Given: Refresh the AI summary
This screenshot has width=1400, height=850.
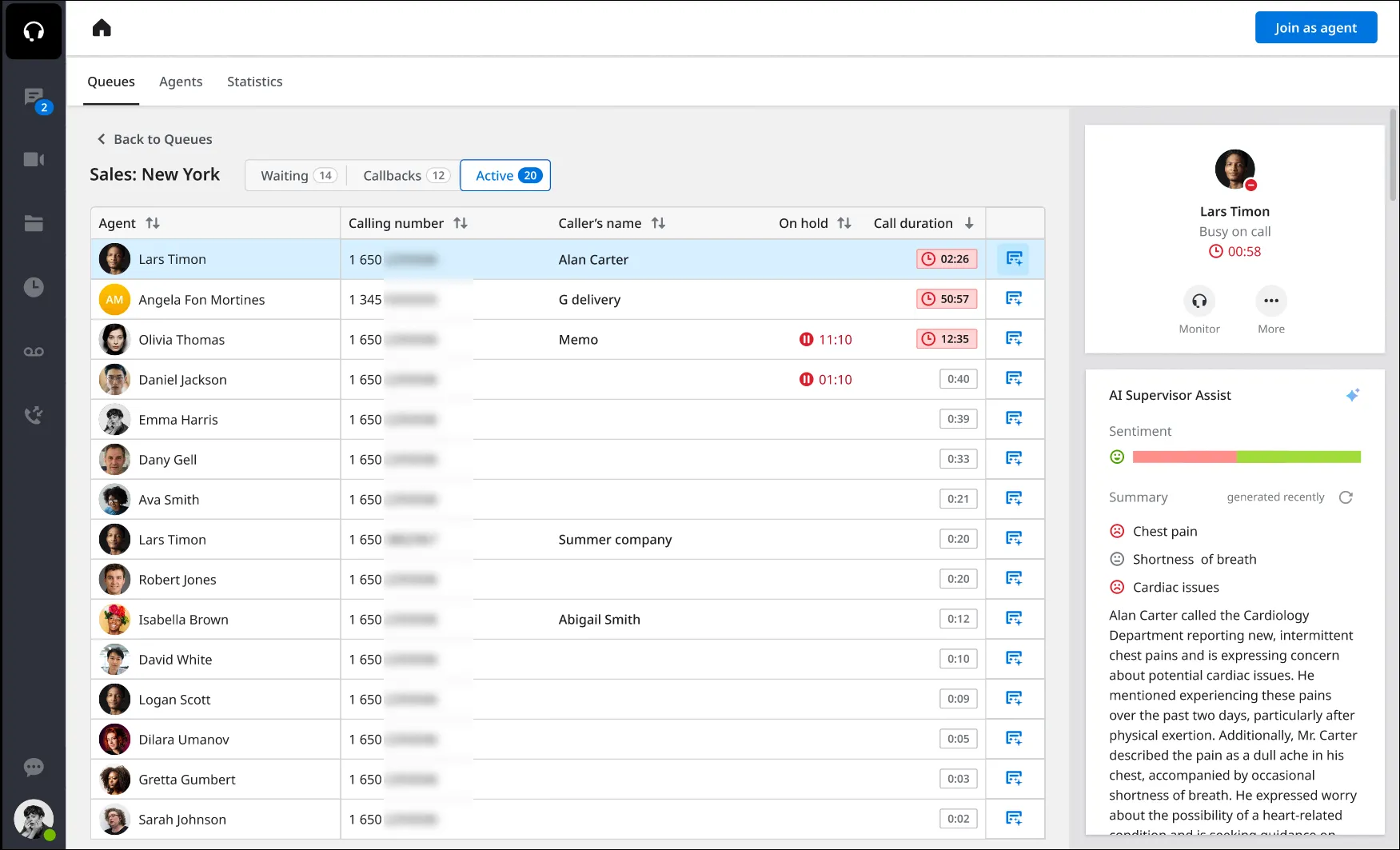Looking at the screenshot, I should pos(1346,497).
